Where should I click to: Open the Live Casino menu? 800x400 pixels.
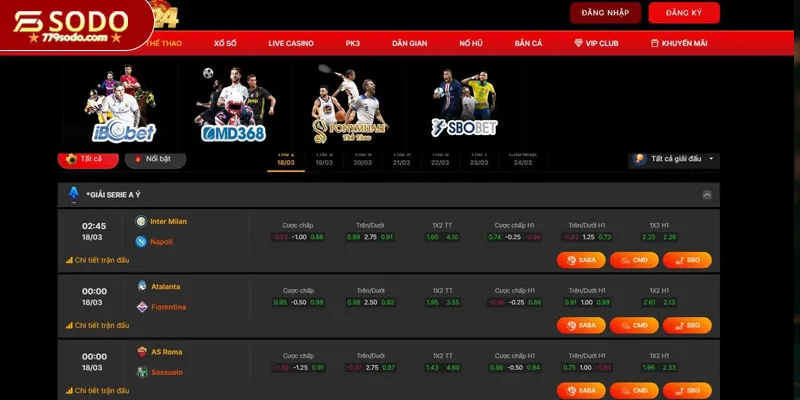(x=291, y=43)
